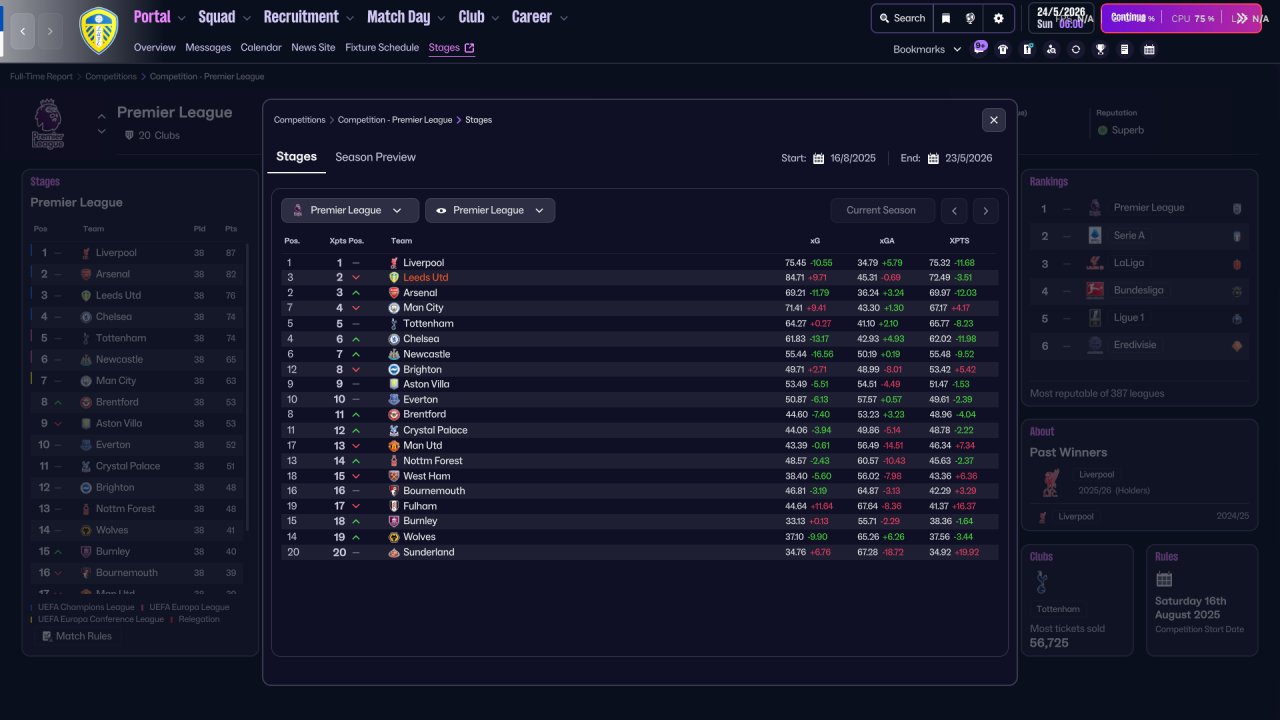Click the calendar shortcut icon beside the document icon

coord(1149,49)
